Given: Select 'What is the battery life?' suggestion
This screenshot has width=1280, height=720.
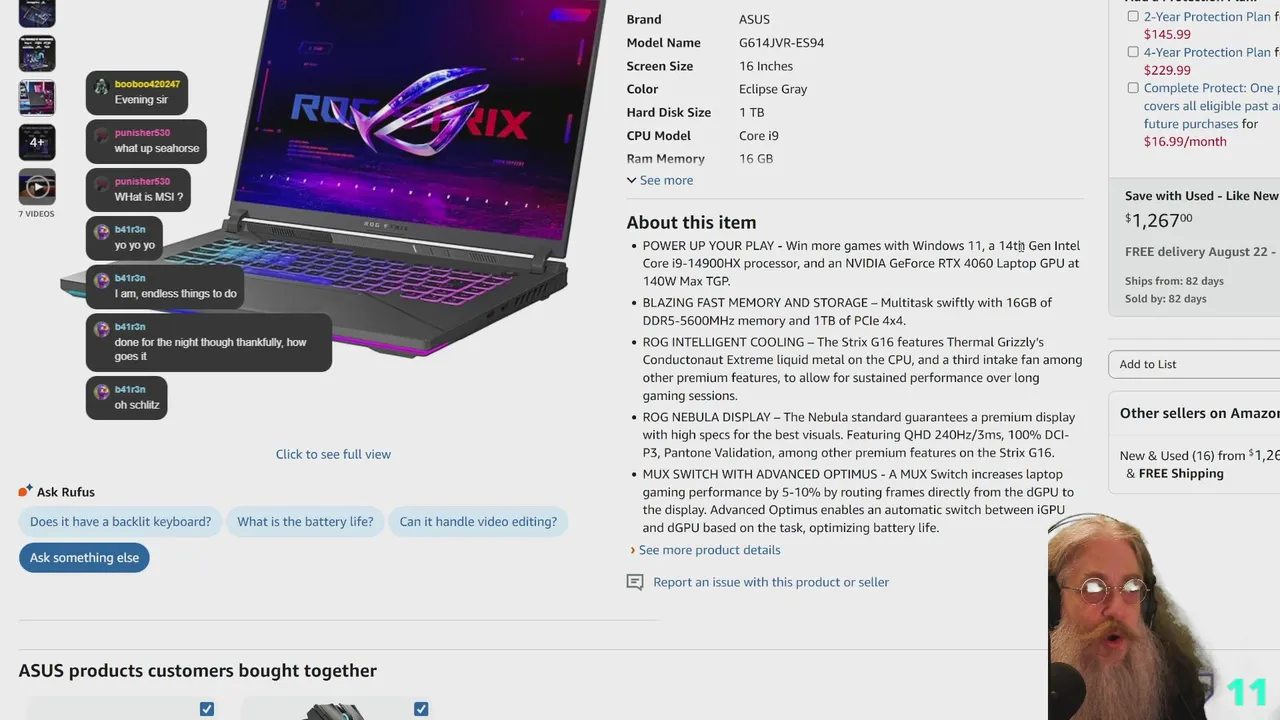Looking at the screenshot, I should (x=305, y=522).
